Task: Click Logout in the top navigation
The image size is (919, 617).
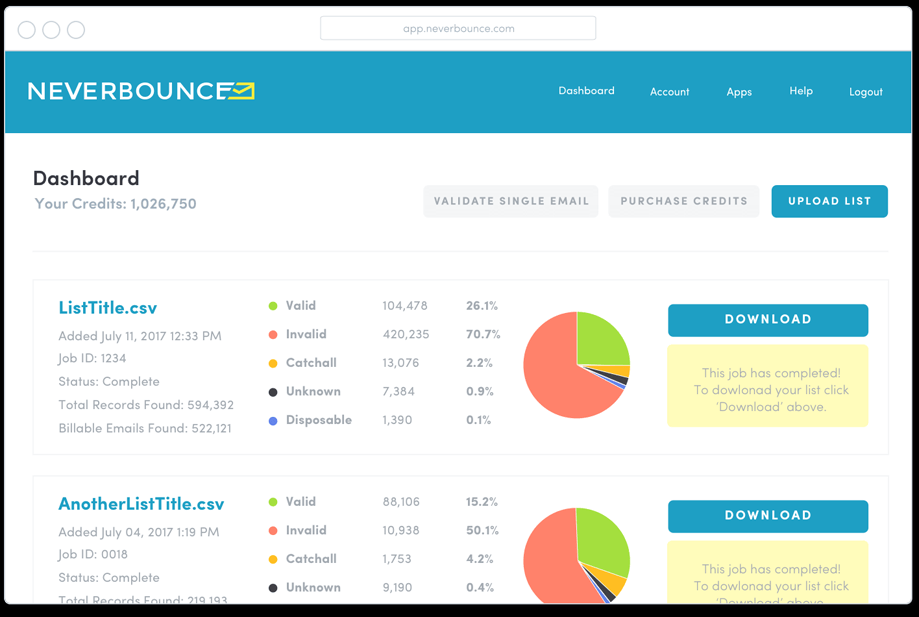Action: point(866,92)
